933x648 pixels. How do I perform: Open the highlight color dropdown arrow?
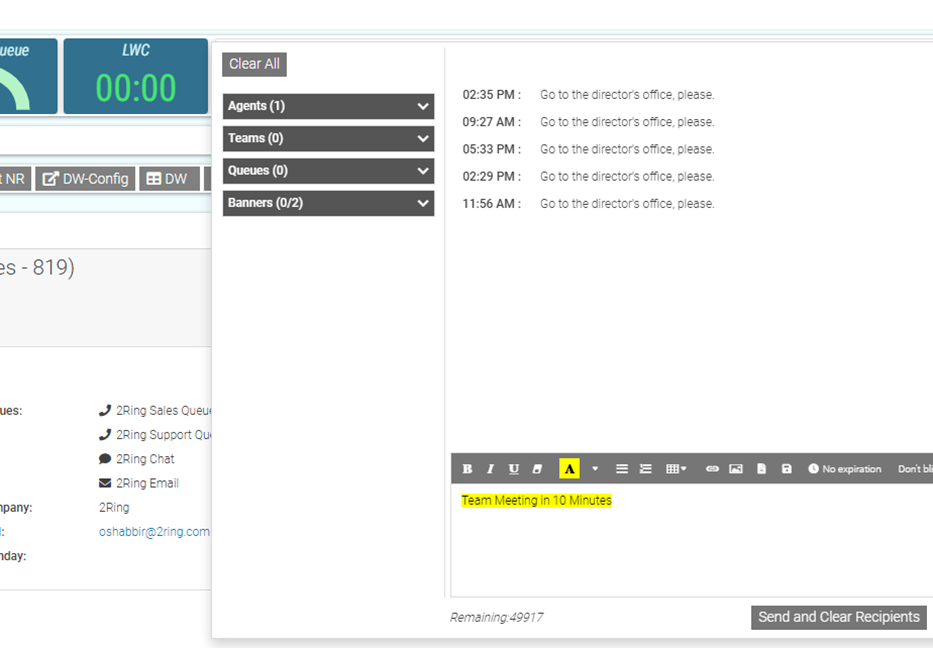point(595,469)
